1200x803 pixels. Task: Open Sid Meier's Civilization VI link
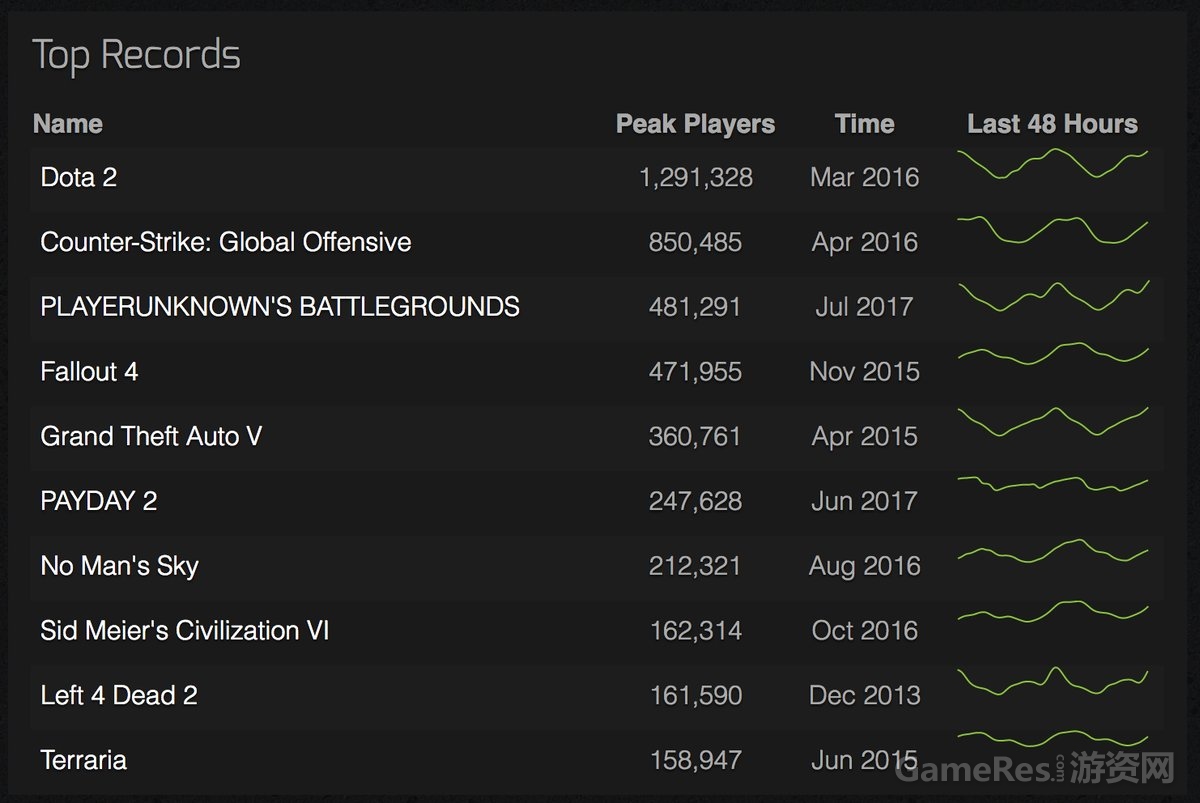(185, 630)
